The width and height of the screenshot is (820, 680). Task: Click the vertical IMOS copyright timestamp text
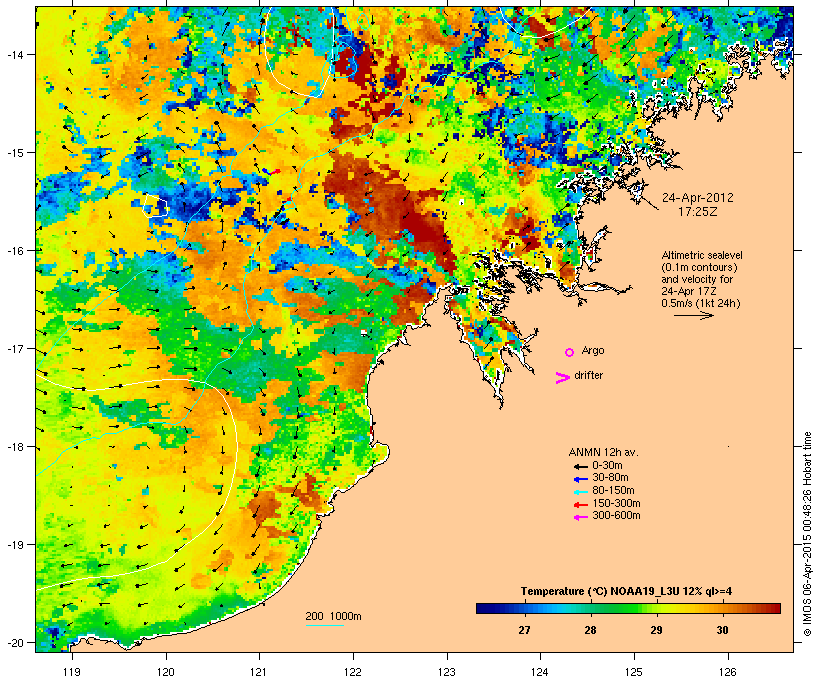807,534
